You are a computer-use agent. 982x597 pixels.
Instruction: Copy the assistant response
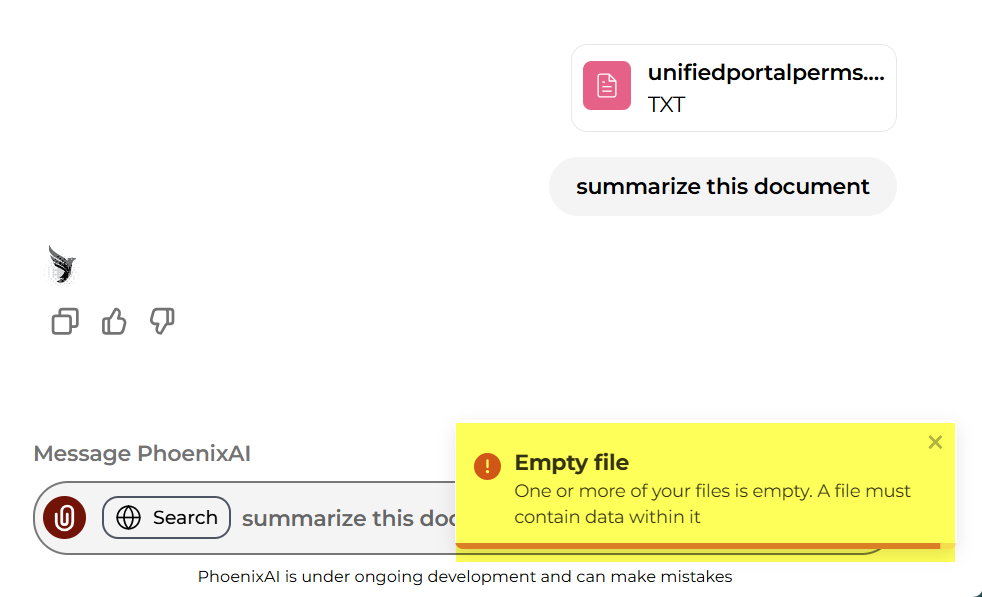[65, 322]
